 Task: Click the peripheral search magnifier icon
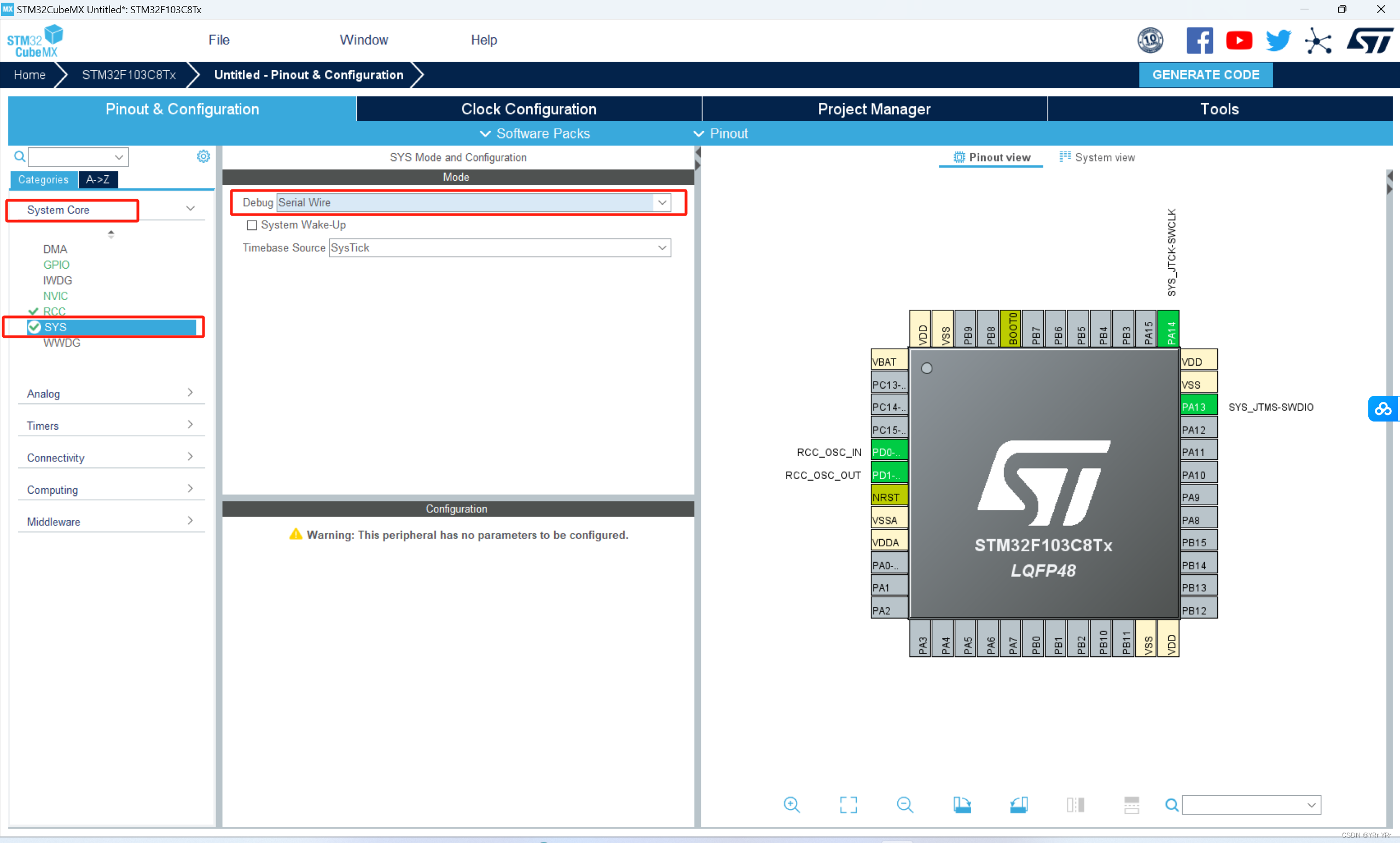click(19, 156)
